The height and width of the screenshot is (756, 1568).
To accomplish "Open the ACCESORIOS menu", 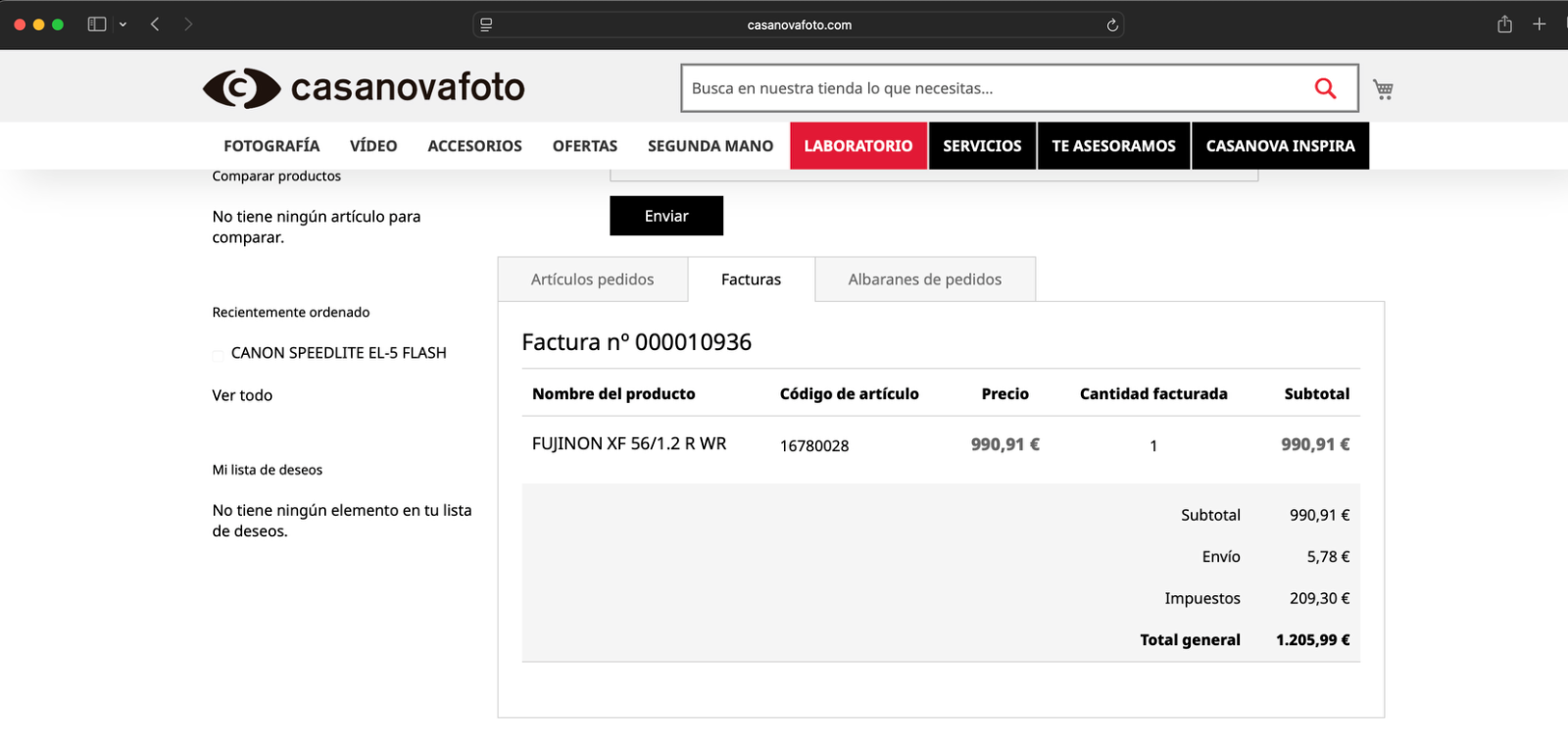I will (474, 146).
